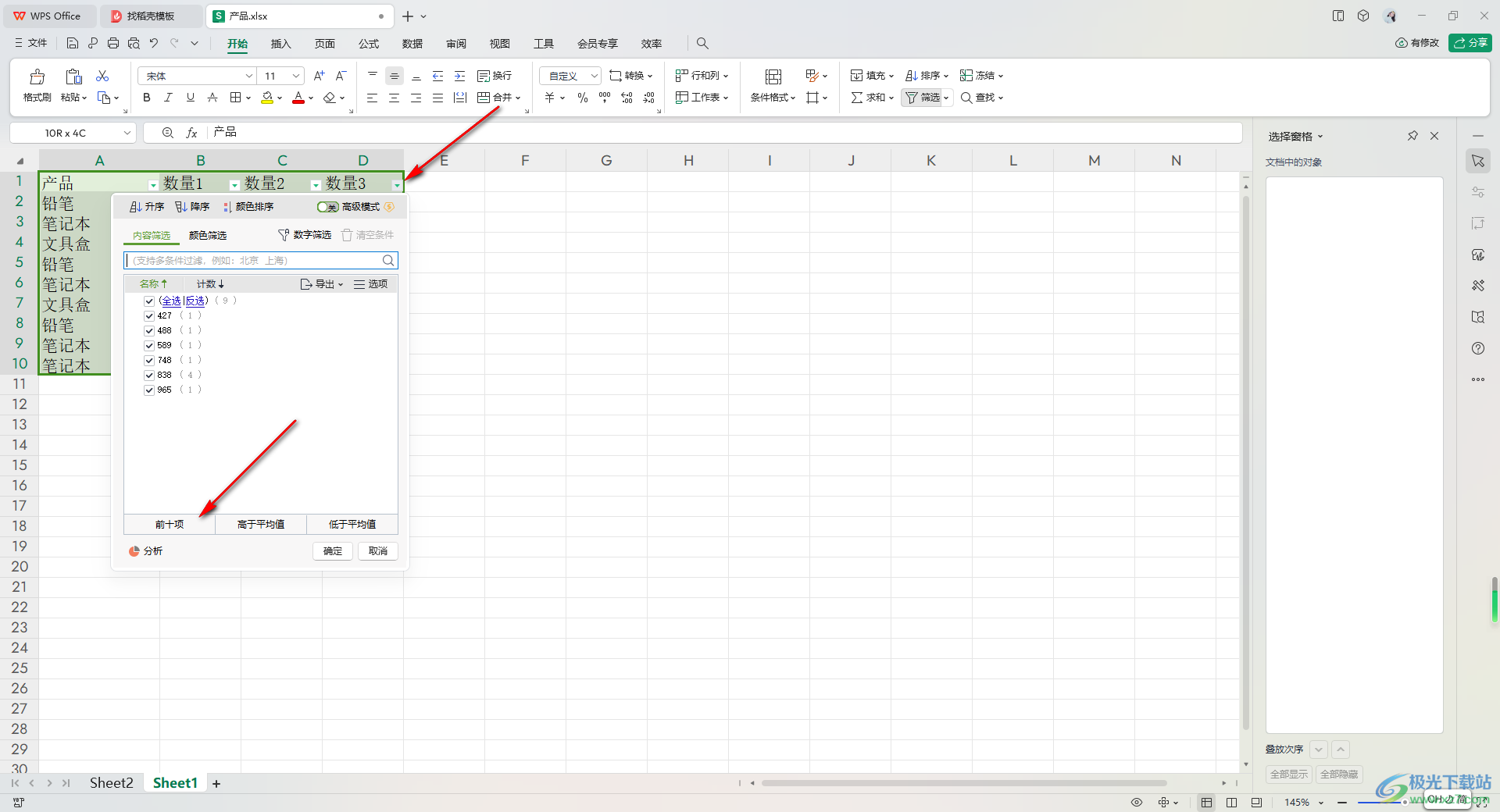
Task: Open the Data ribbon tab
Action: click(x=412, y=44)
